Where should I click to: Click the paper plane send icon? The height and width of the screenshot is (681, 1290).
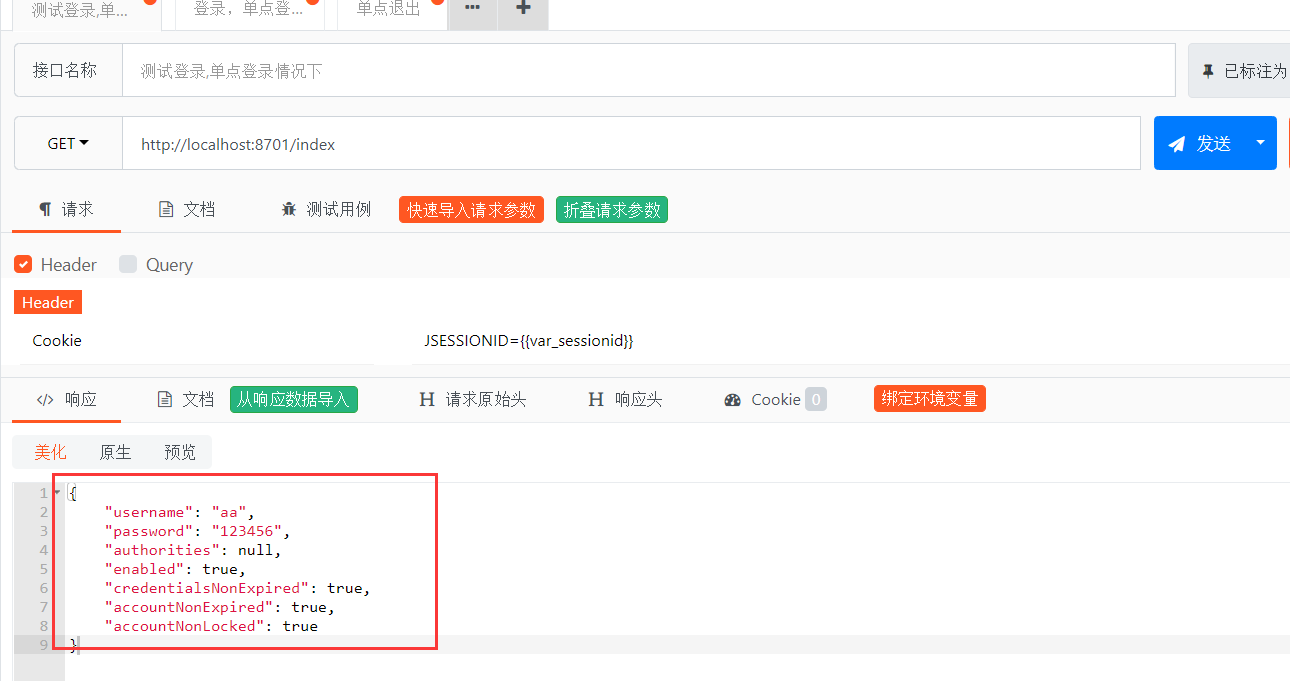(x=1177, y=142)
